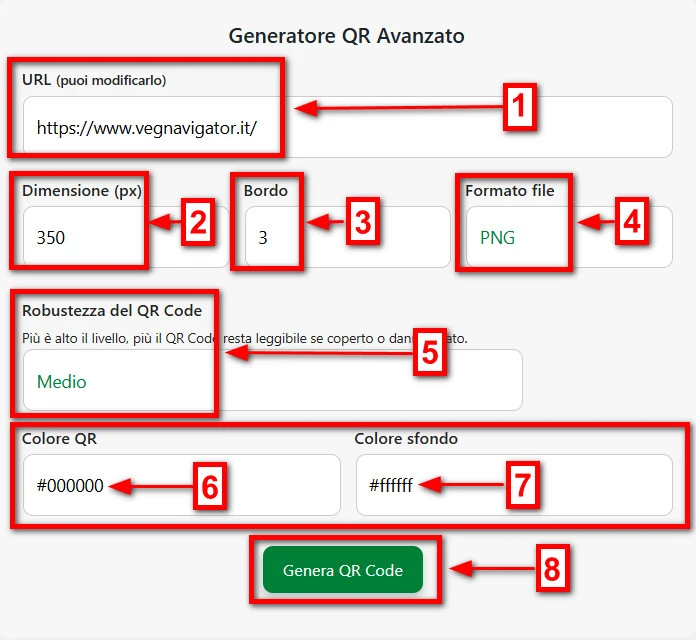Click the numbered badge 3 beside Bordo
The height and width of the screenshot is (640, 696).
362,223
